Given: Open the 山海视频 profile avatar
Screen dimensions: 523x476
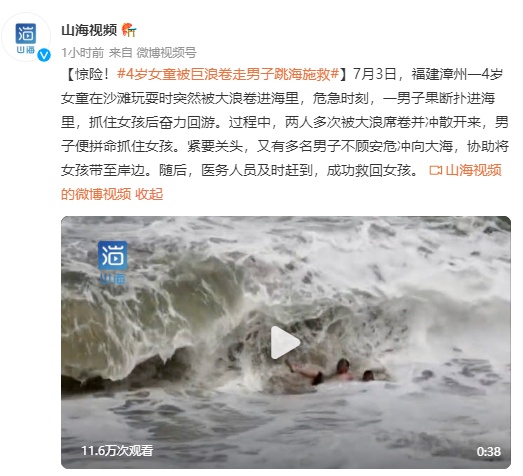Looking at the screenshot, I should tap(26, 37).
